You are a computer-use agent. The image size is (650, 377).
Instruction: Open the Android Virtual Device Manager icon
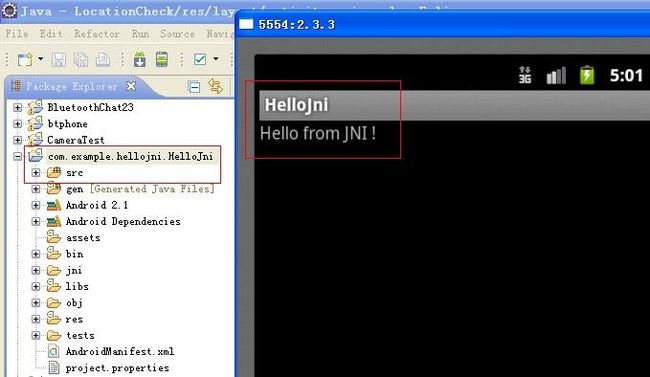click(162, 59)
